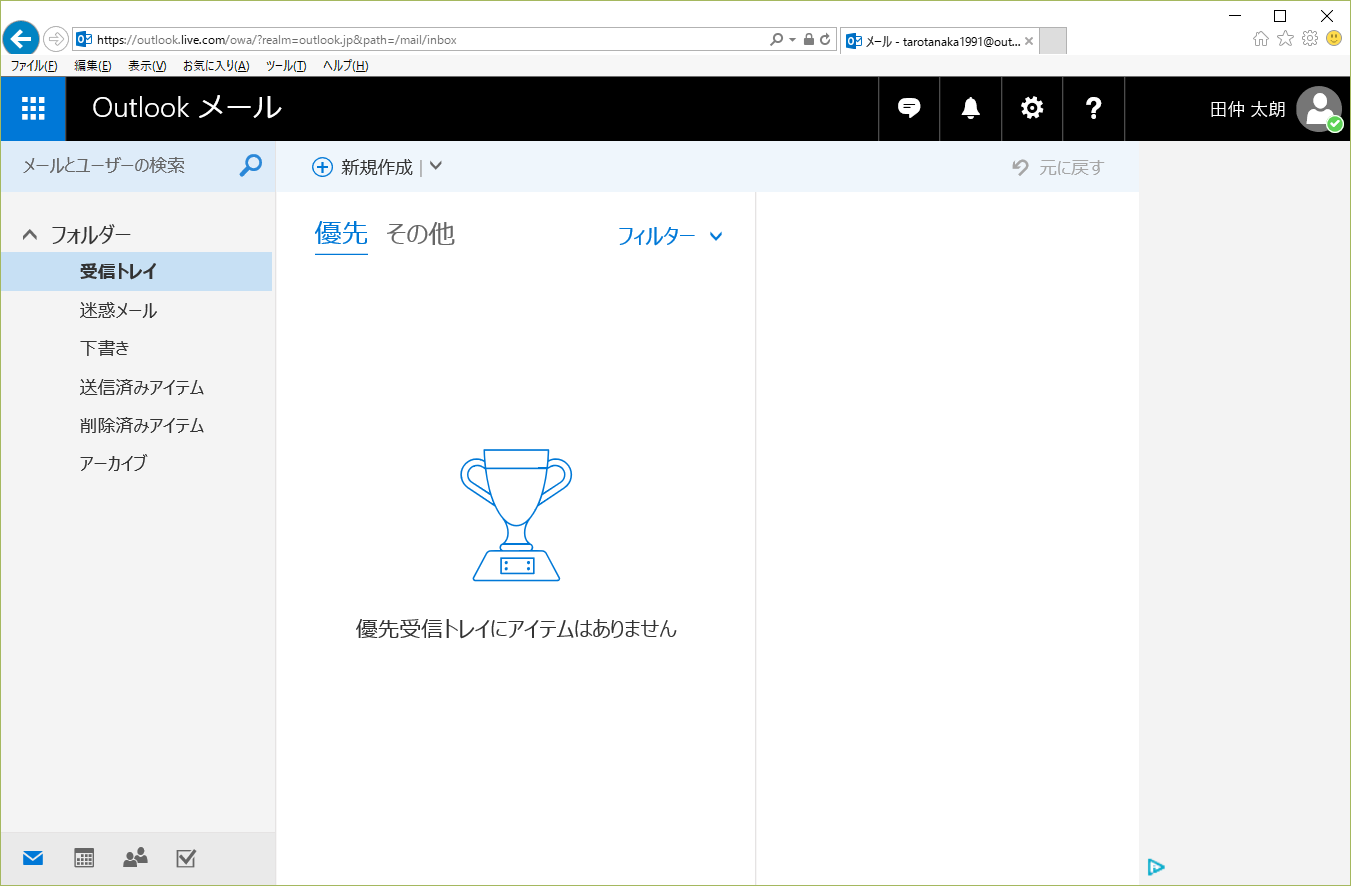Switch to the その他 inbox tab
Image resolution: width=1351 pixels, height=886 pixels.
420,234
